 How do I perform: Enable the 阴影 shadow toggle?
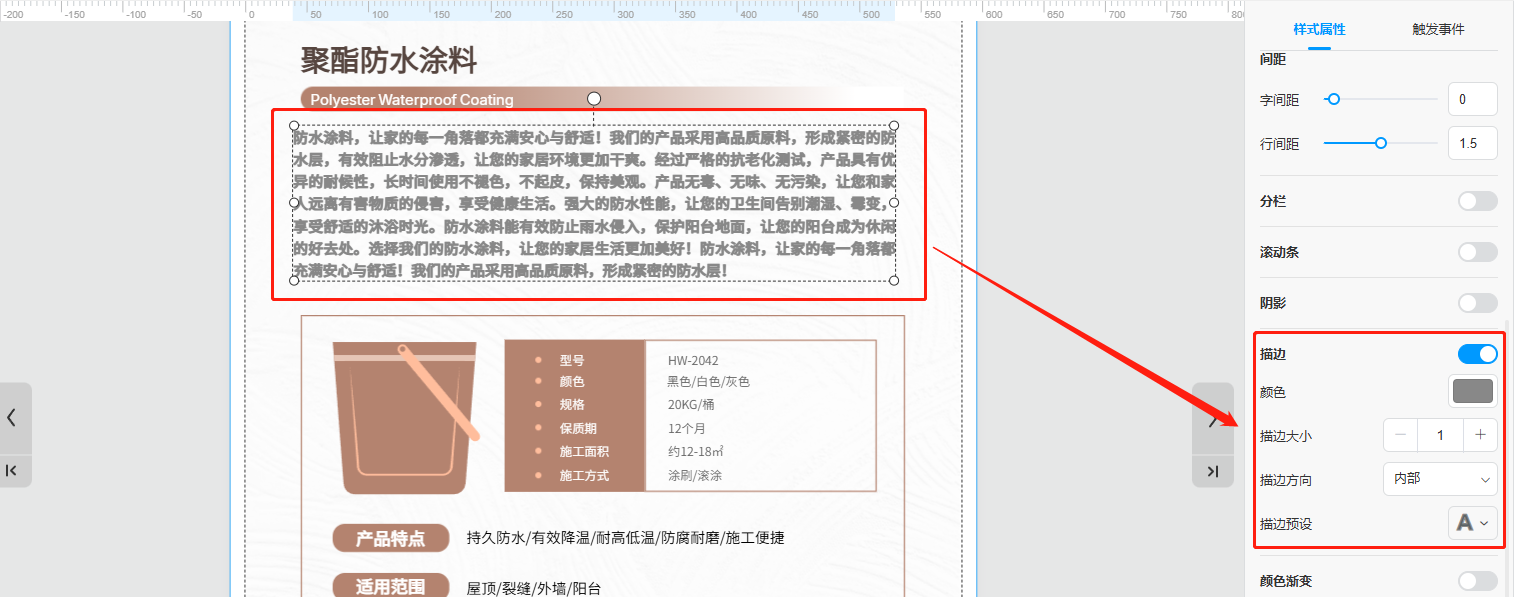point(1477,303)
